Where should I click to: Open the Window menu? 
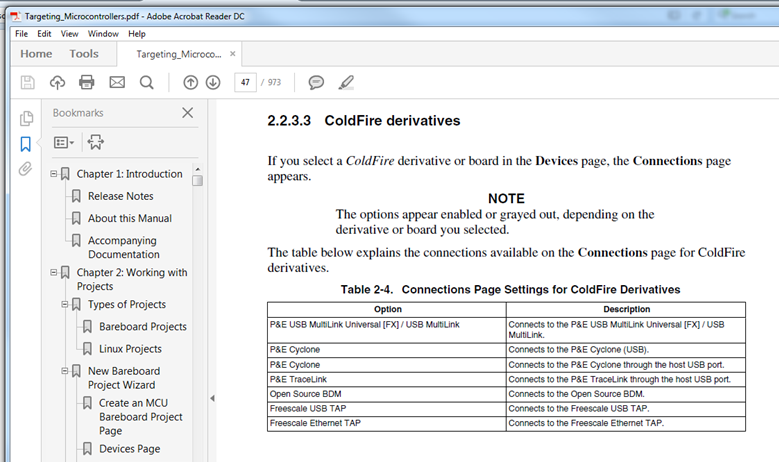tap(103, 34)
